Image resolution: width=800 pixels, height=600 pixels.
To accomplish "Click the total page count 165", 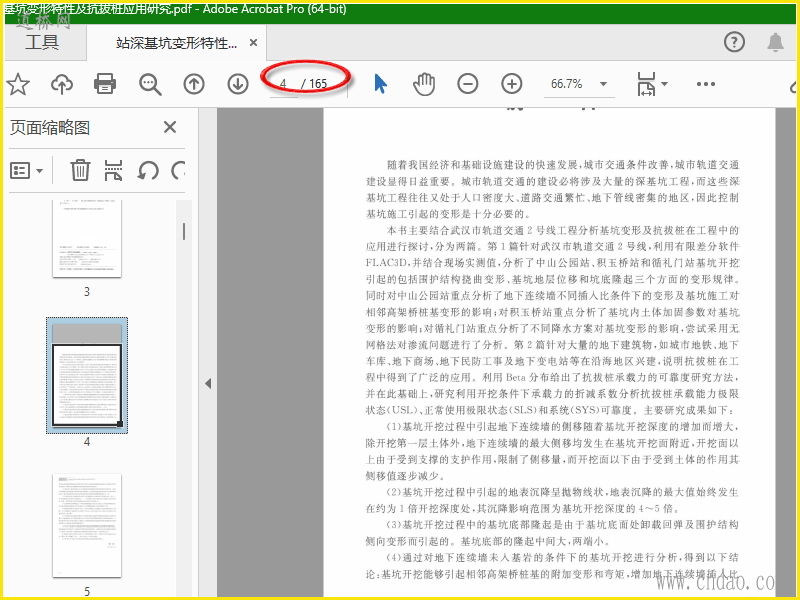I will tap(318, 84).
